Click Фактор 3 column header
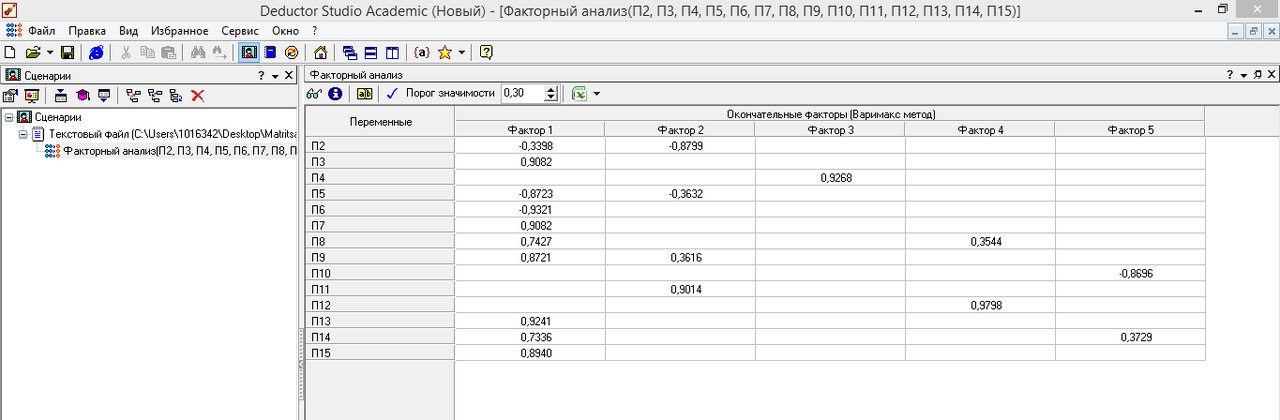Viewport: 1280px width, 420px height. click(830, 130)
